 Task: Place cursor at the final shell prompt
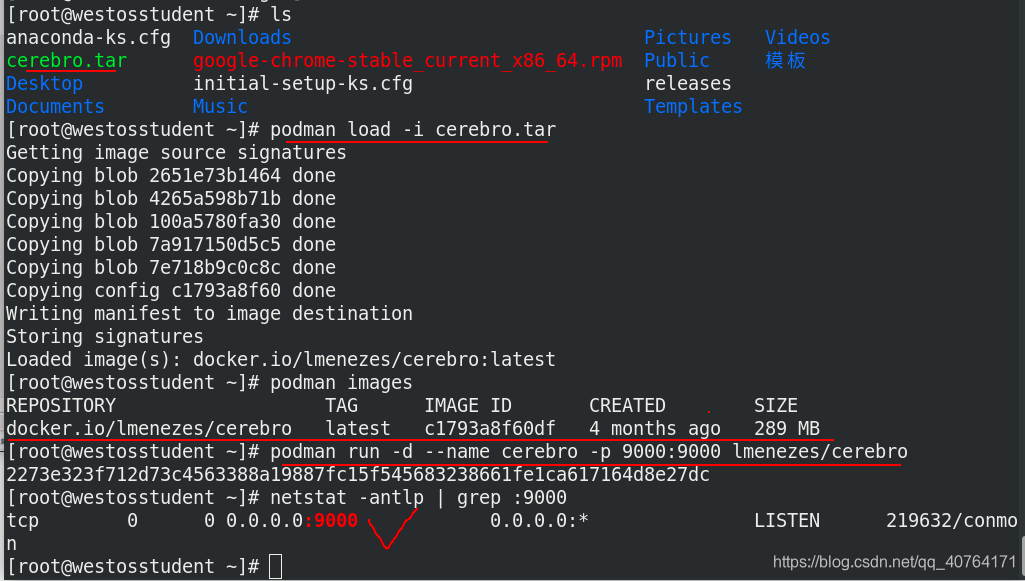pos(275,567)
